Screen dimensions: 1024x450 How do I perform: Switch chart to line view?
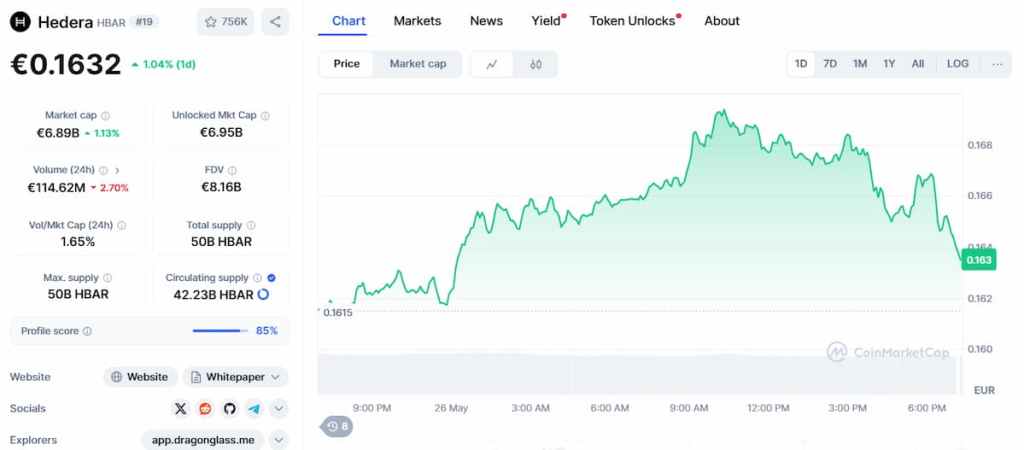[492, 64]
